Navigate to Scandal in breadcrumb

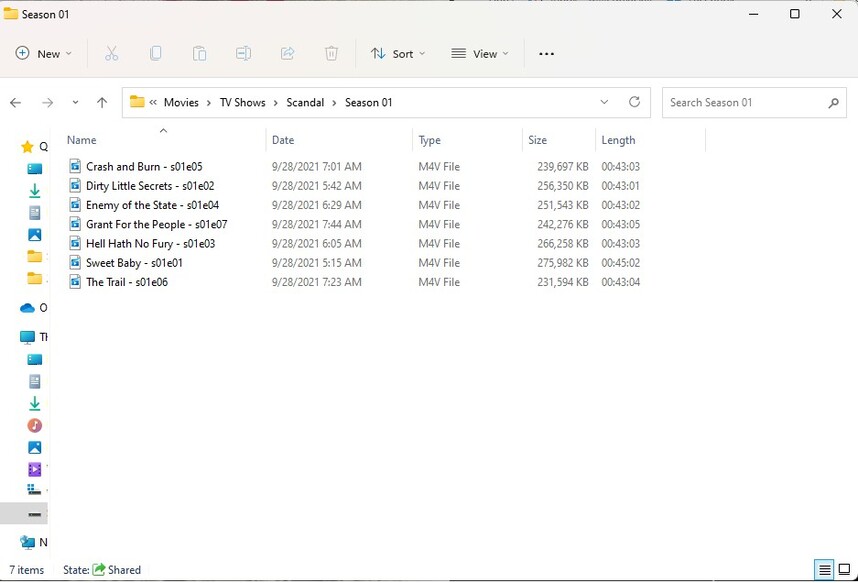[x=305, y=102]
